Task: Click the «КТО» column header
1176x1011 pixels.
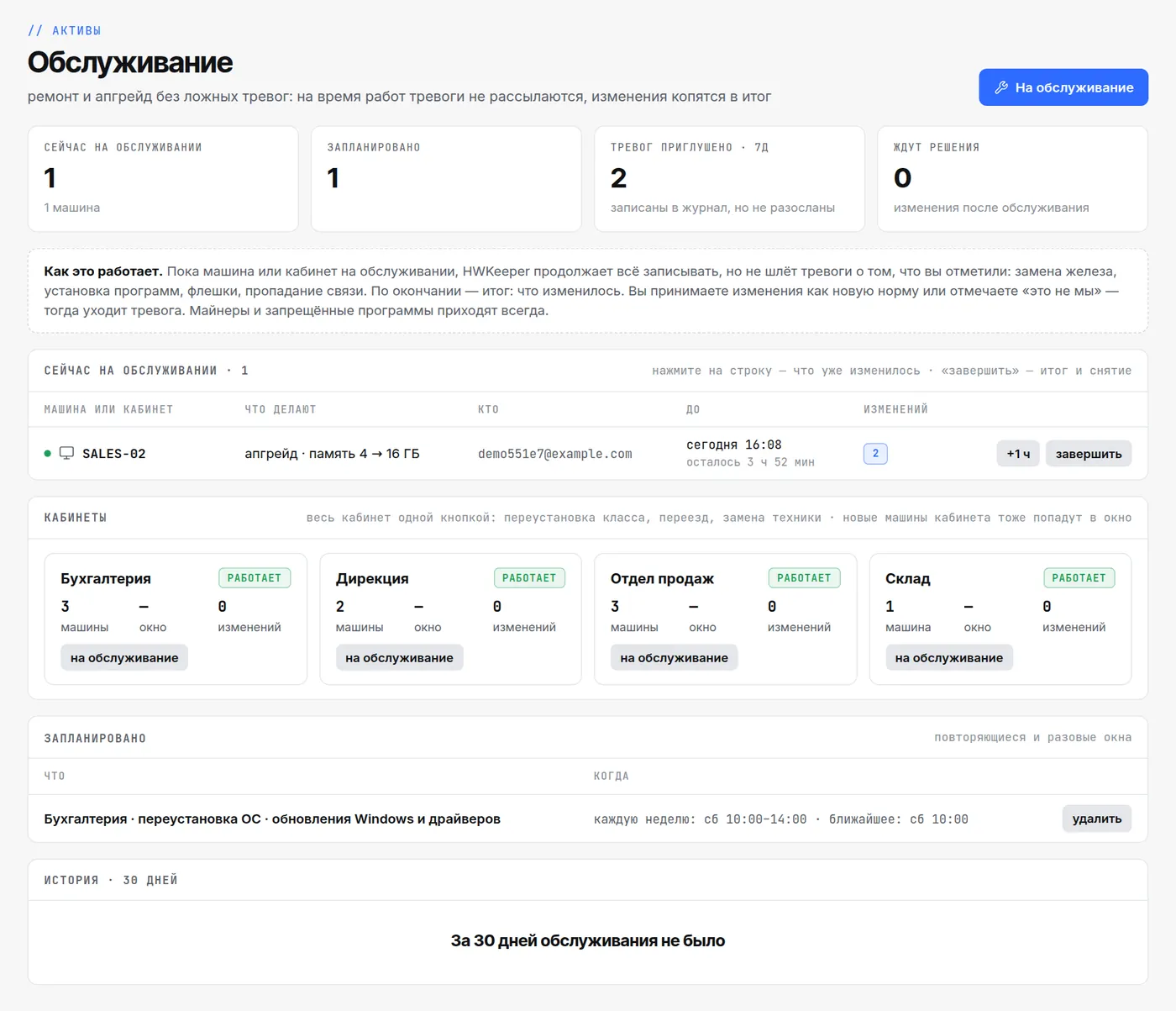Action: tap(488, 409)
